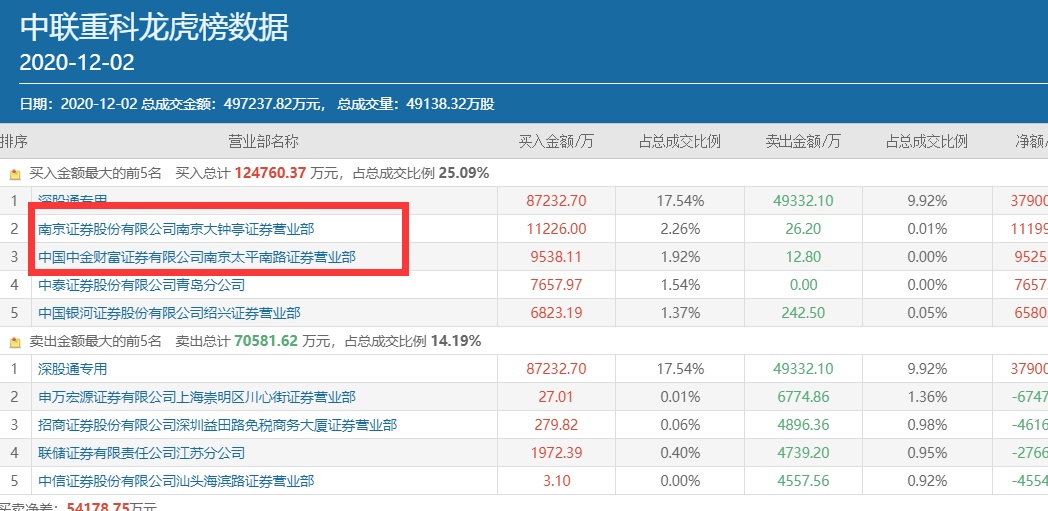Image resolution: width=1048 pixels, height=511 pixels.
Task: Click the 1.36% cell
Action: click(x=927, y=397)
